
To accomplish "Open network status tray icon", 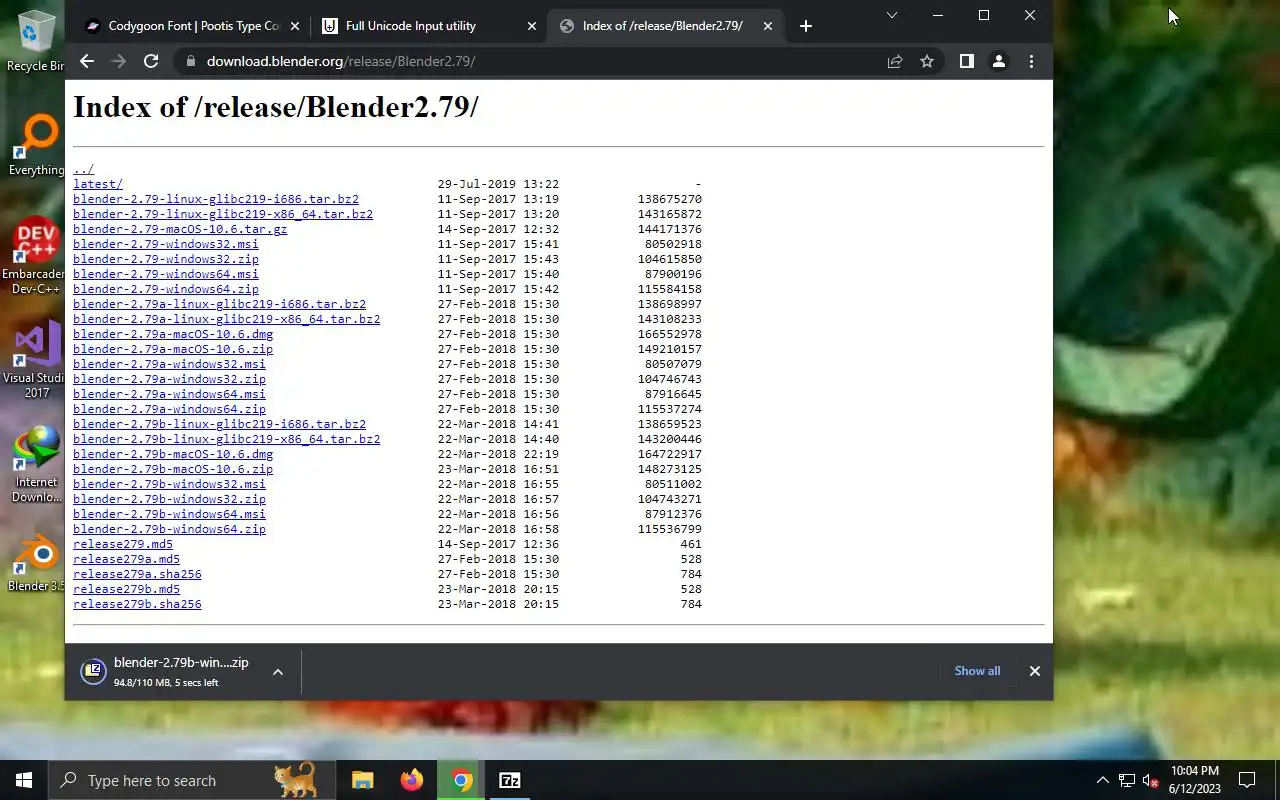I will [1127, 780].
